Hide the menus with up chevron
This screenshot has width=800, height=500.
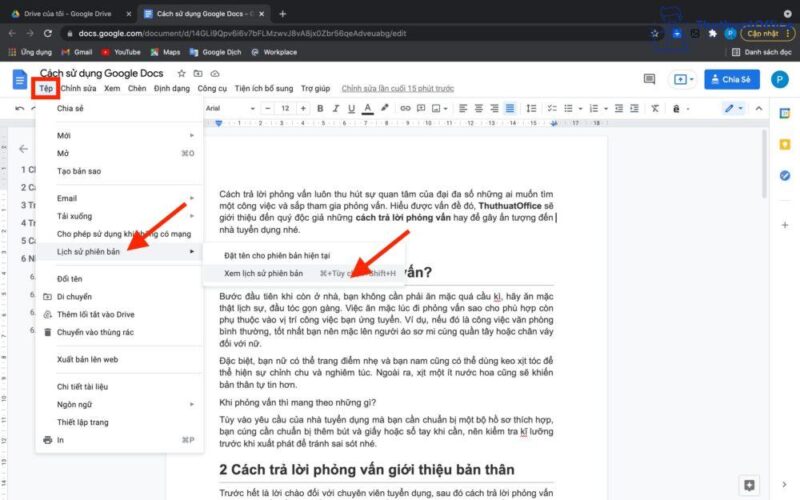(x=759, y=108)
